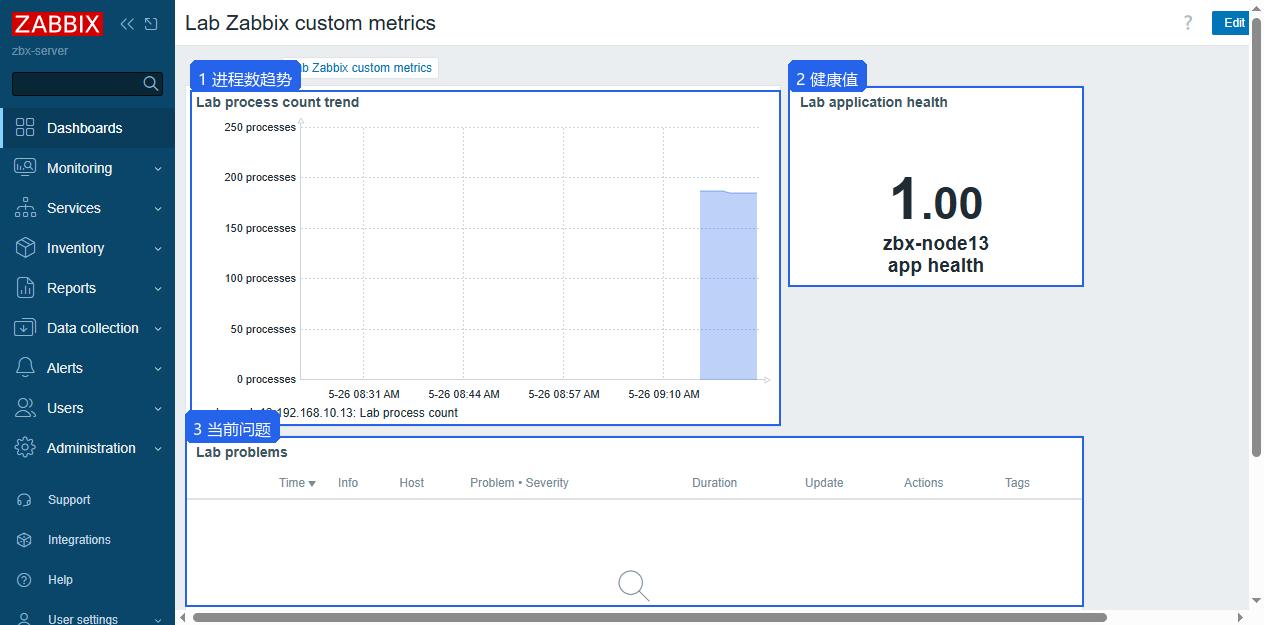This screenshot has height=625, width=1264.
Task: Click the scrollbar up arrow
Action: pyautogui.click(x=1256, y=7)
